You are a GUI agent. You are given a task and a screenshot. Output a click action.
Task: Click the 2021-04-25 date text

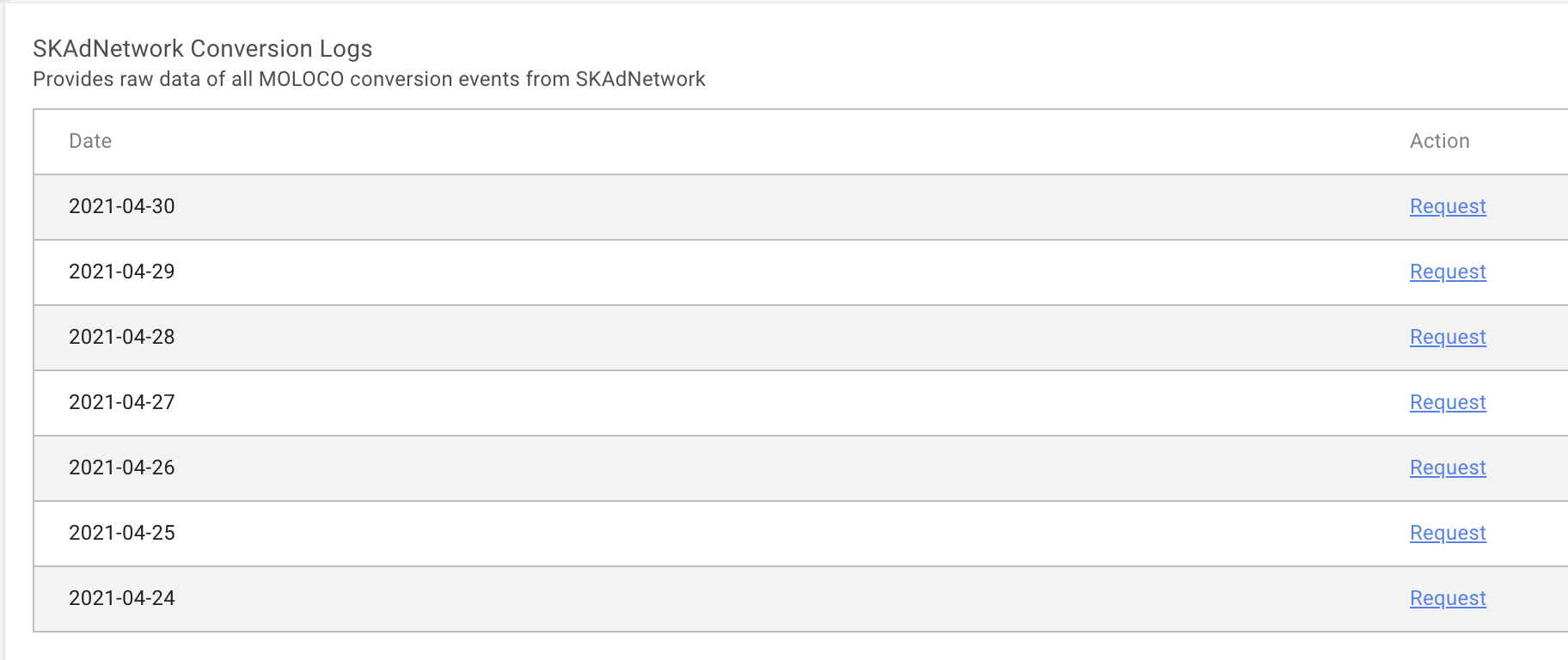pos(122,533)
